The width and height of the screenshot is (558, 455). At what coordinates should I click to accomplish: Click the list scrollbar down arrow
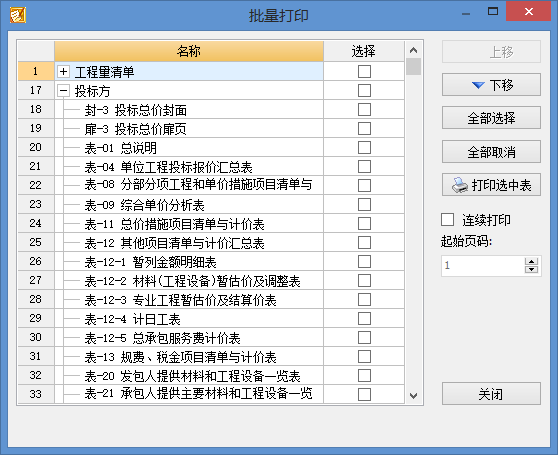click(x=413, y=396)
